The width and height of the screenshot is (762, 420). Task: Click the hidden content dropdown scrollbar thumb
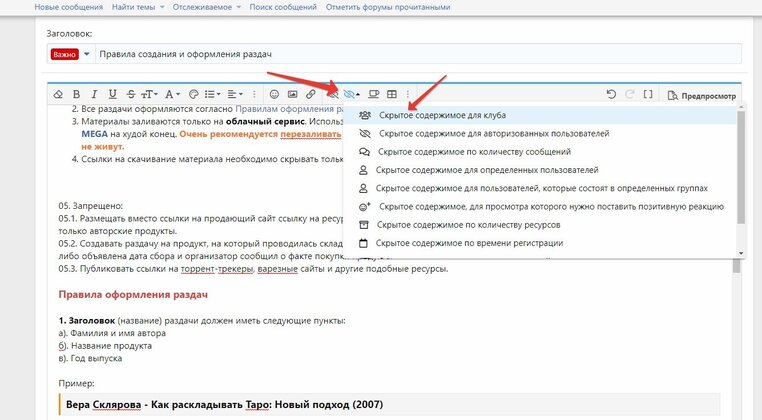click(x=741, y=168)
